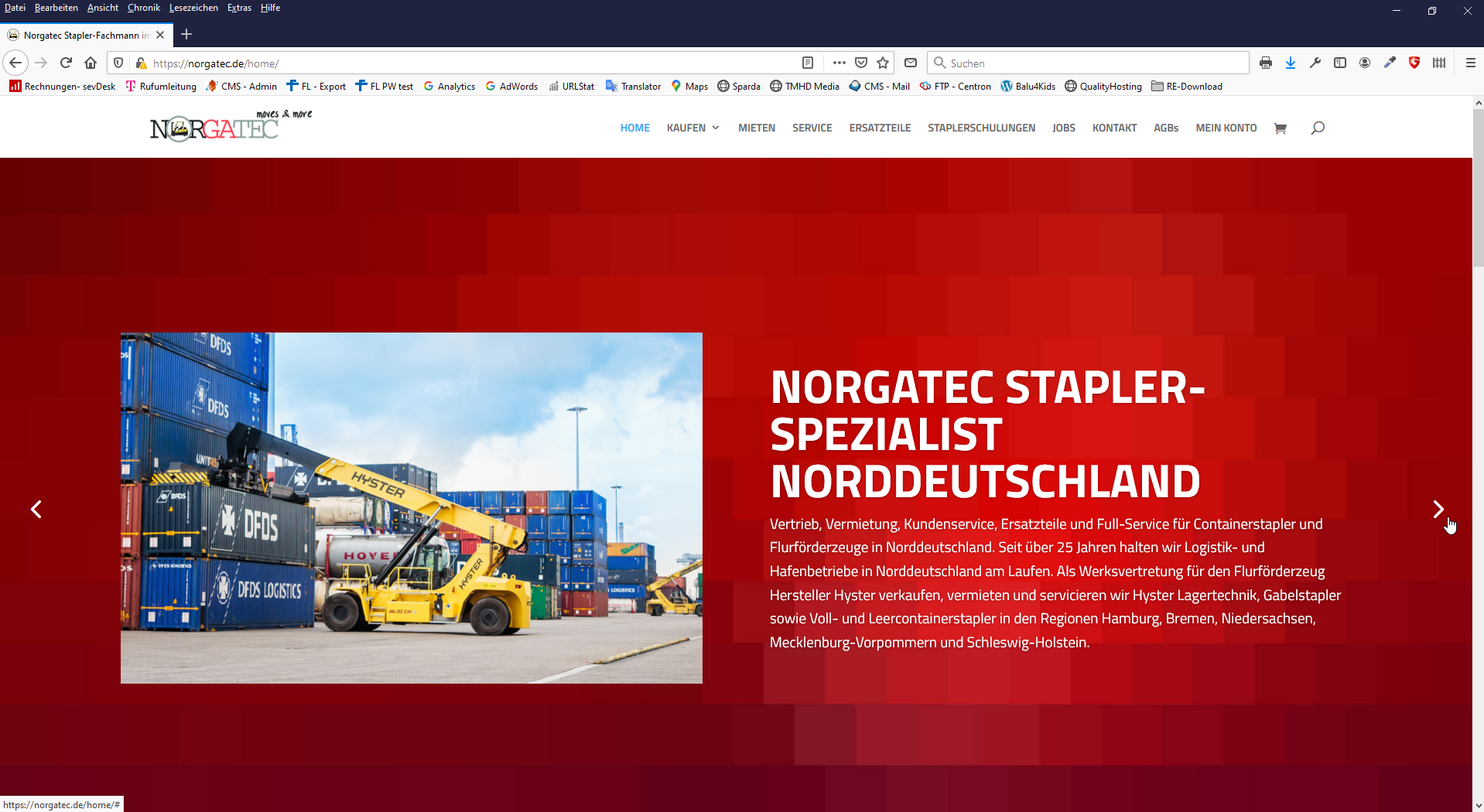The width and height of the screenshot is (1484, 812).
Task: Save page to Pocket
Action: tap(861, 63)
